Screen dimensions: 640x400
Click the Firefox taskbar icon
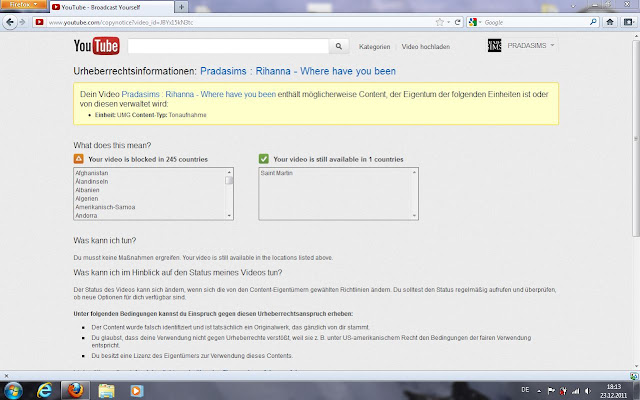(75, 391)
